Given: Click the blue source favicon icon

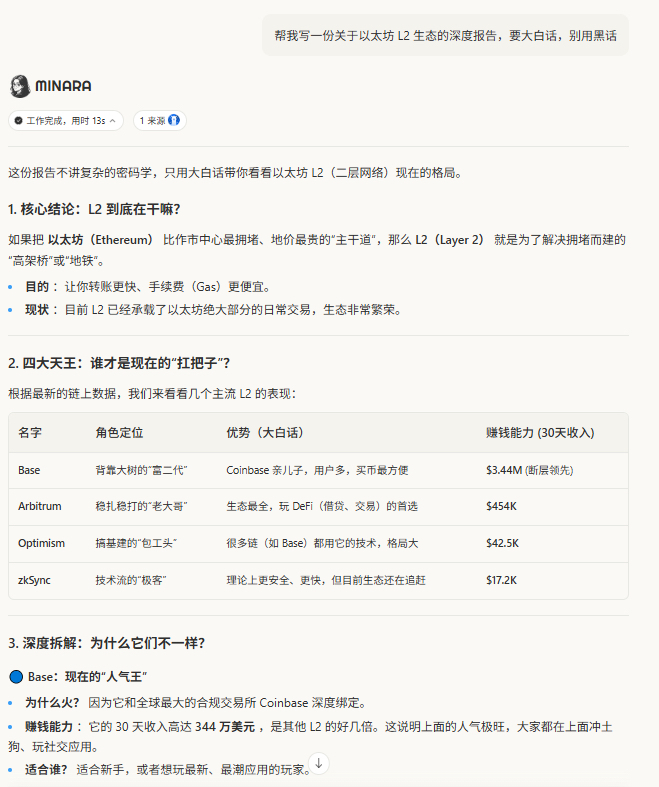Looking at the screenshot, I should [174, 120].
